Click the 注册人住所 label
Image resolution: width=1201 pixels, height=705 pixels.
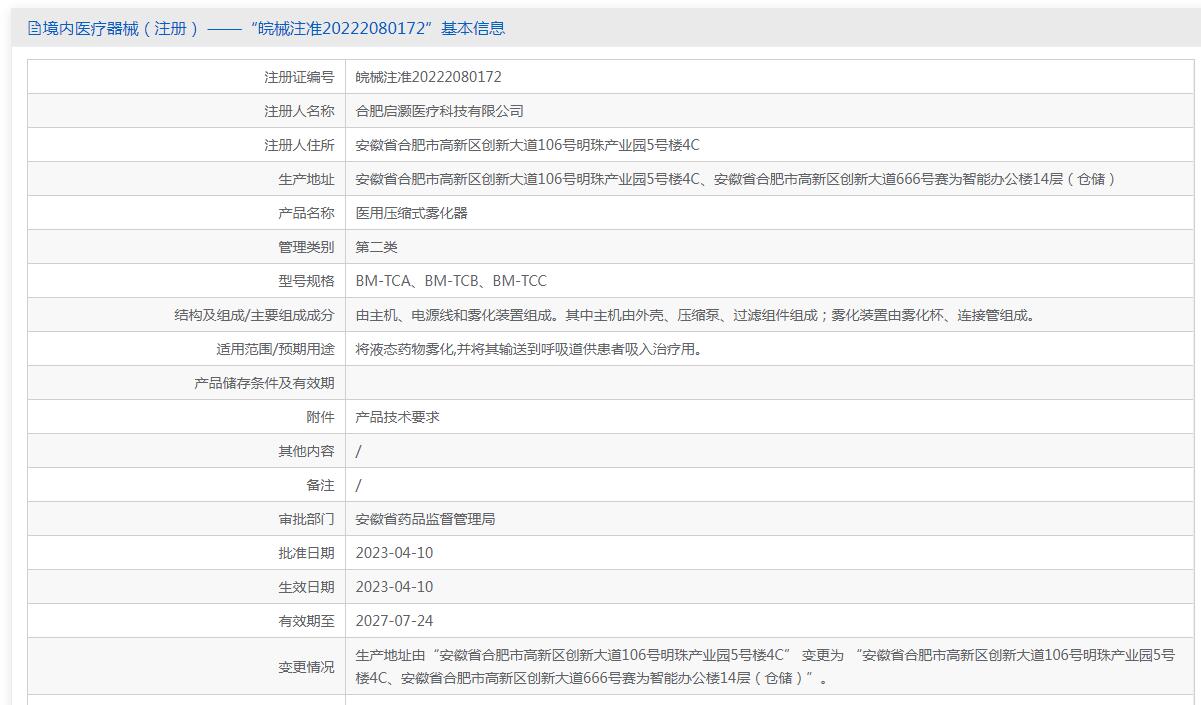click(x=299, y=145)
